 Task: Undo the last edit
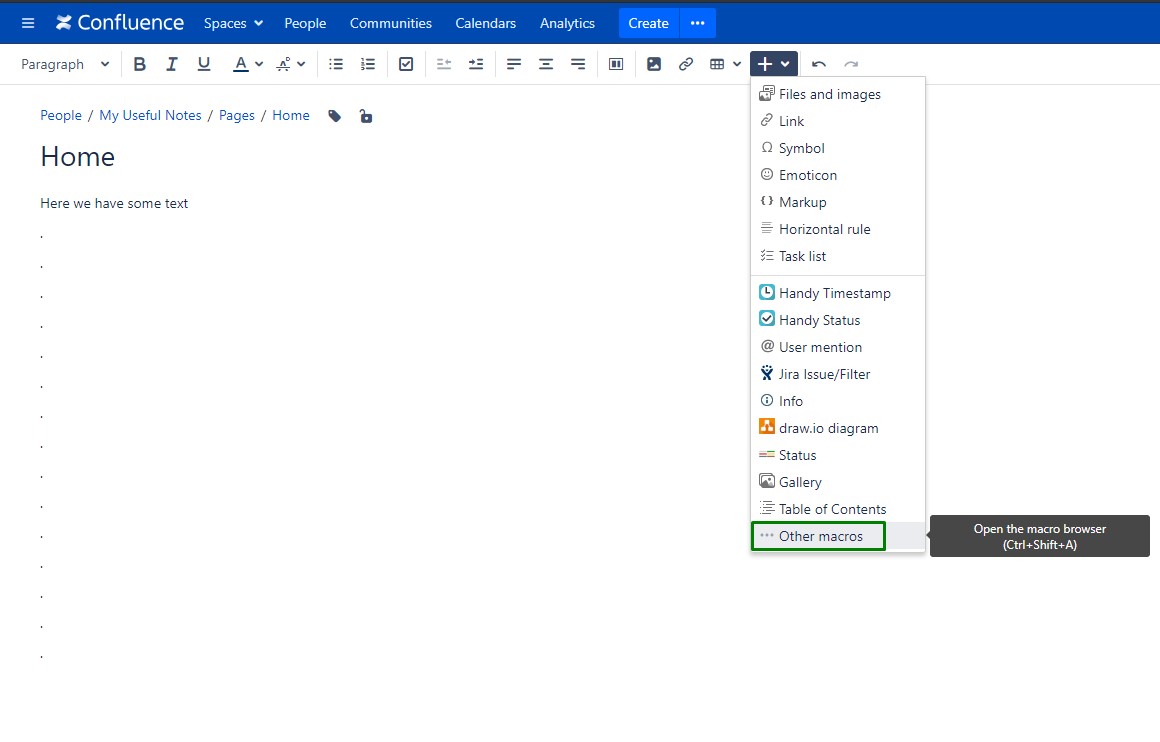click(818, 64)
